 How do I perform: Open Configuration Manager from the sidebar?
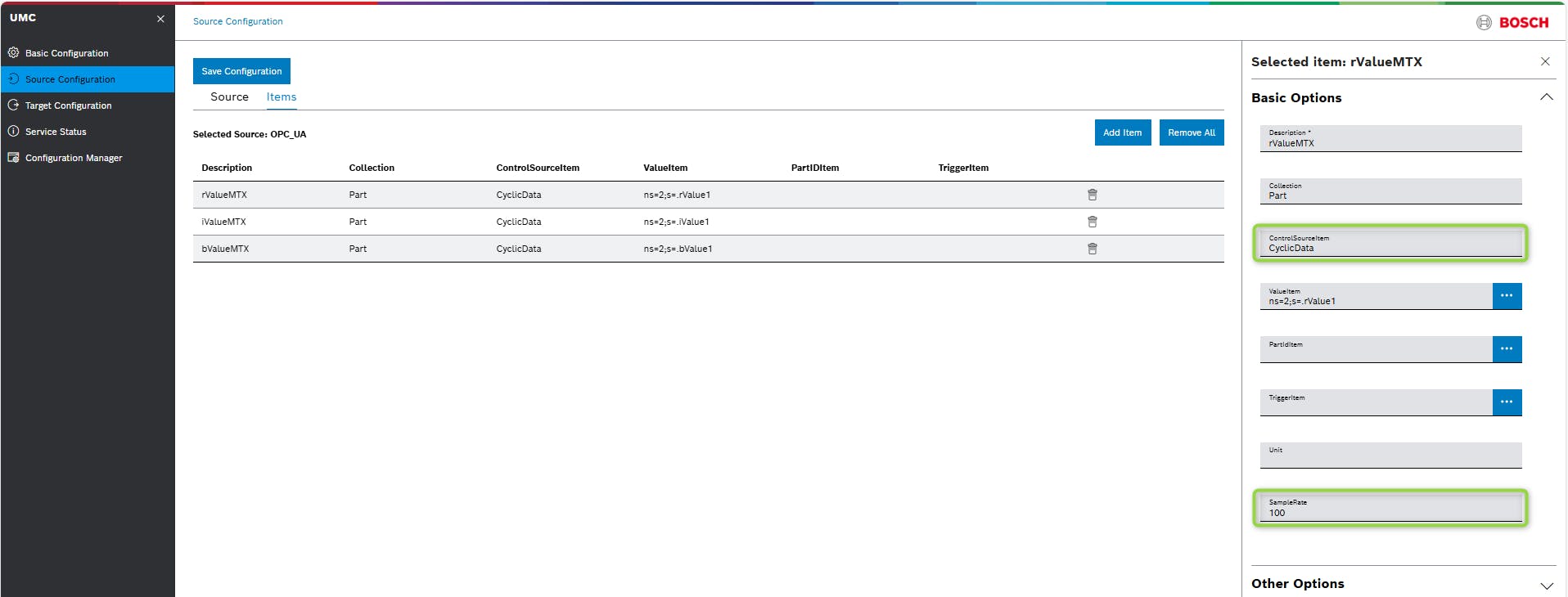click(74, 158)
